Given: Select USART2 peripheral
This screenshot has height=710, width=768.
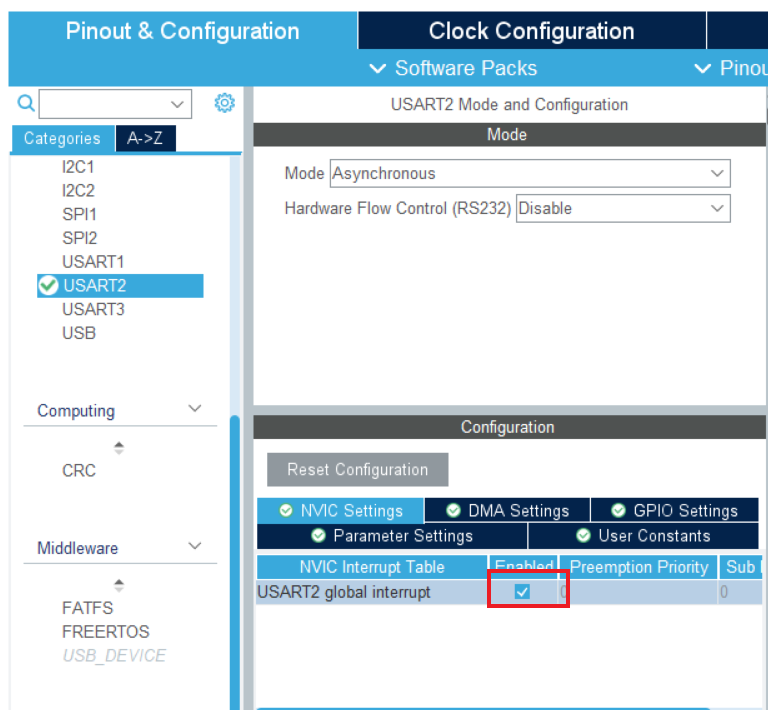Looking at the screenshot, I should (120, 286).
